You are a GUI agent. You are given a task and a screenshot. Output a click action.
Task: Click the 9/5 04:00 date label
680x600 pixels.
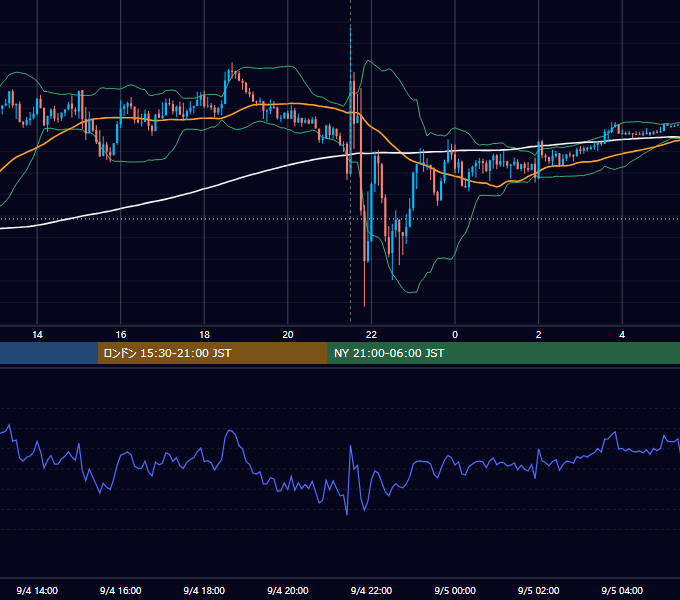click(x=622, y=590)
